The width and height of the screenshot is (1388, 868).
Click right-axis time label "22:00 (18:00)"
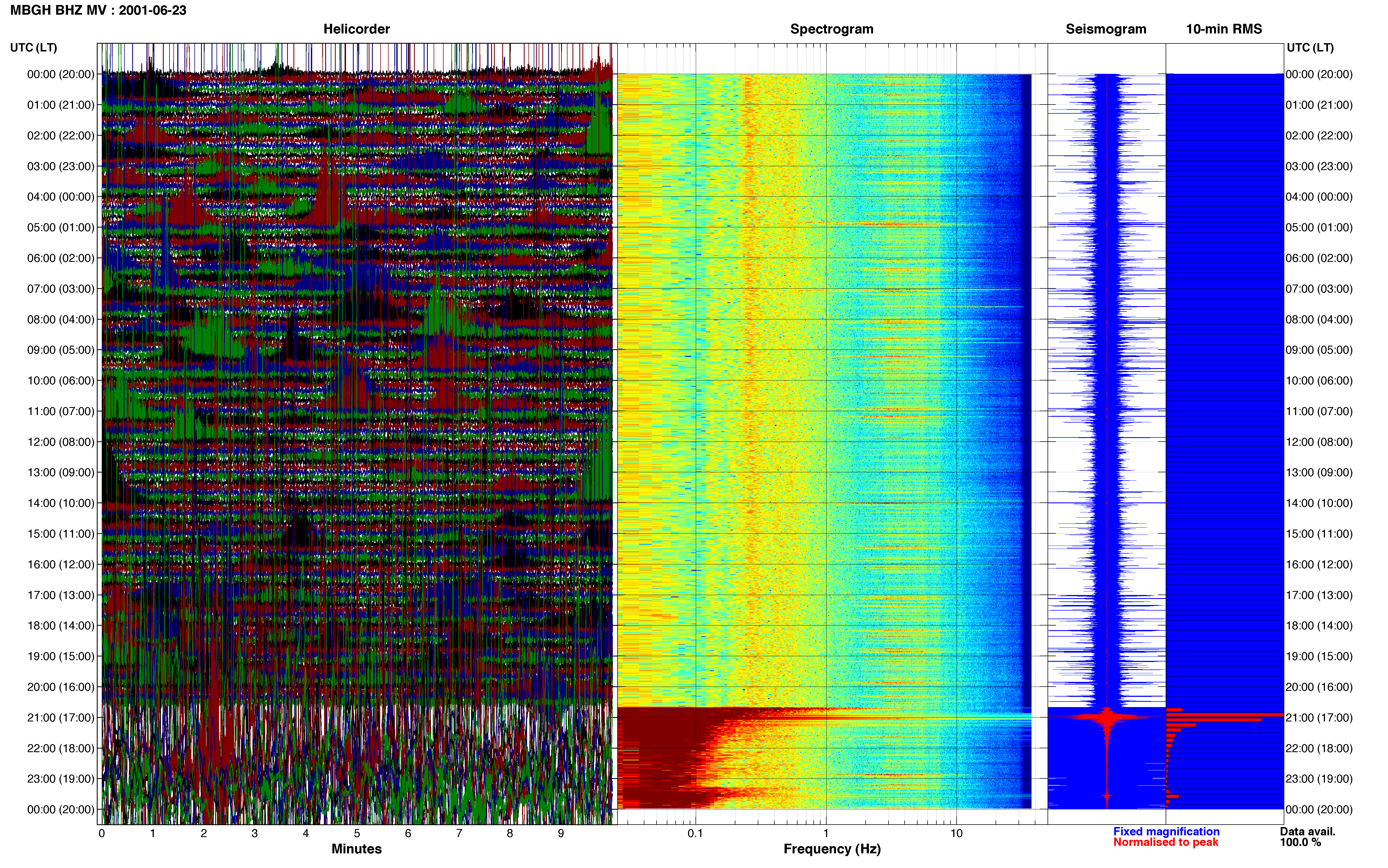[x=1319, y=748]
